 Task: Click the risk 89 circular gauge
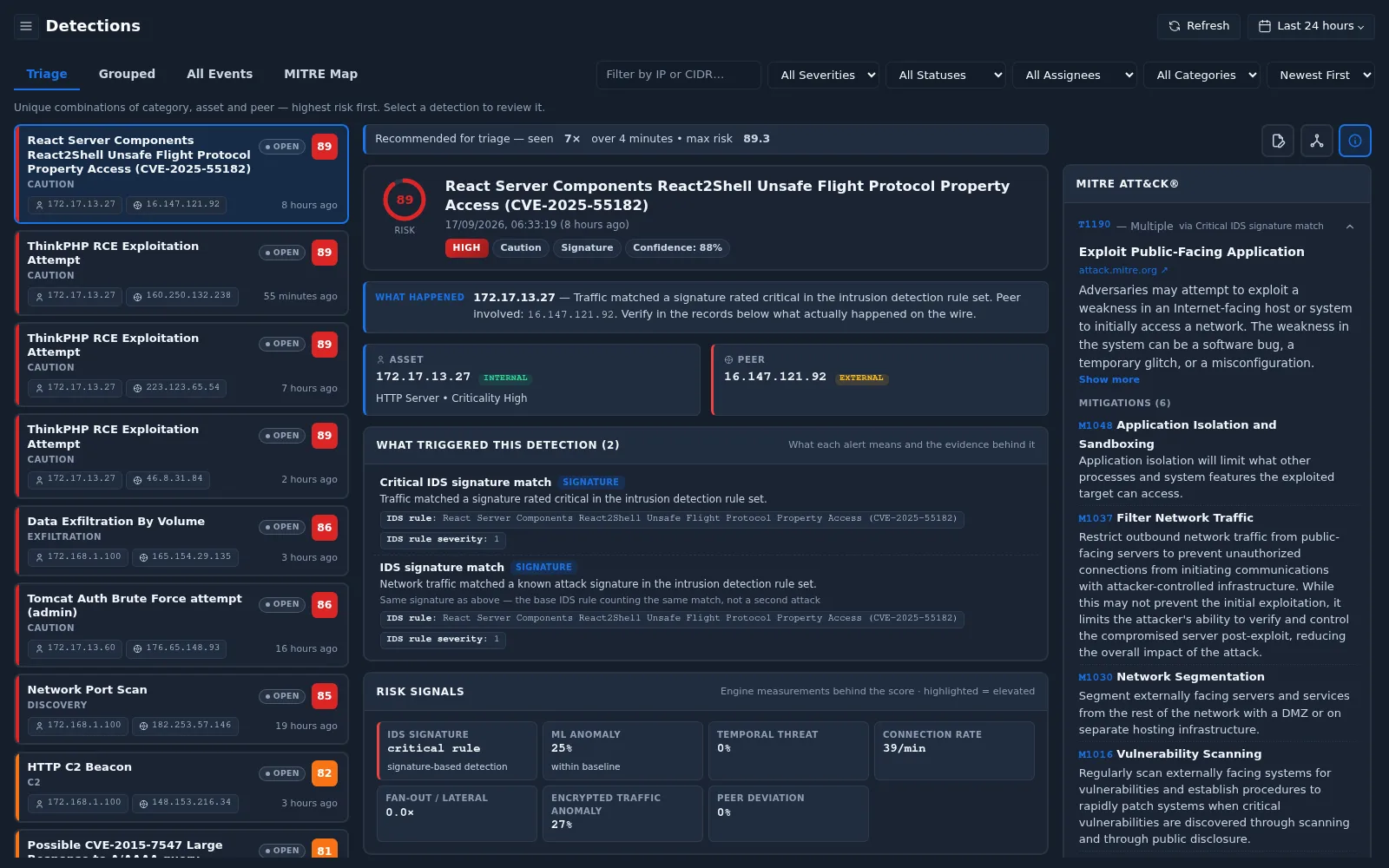pyautogui.click(x=405, y=200)
